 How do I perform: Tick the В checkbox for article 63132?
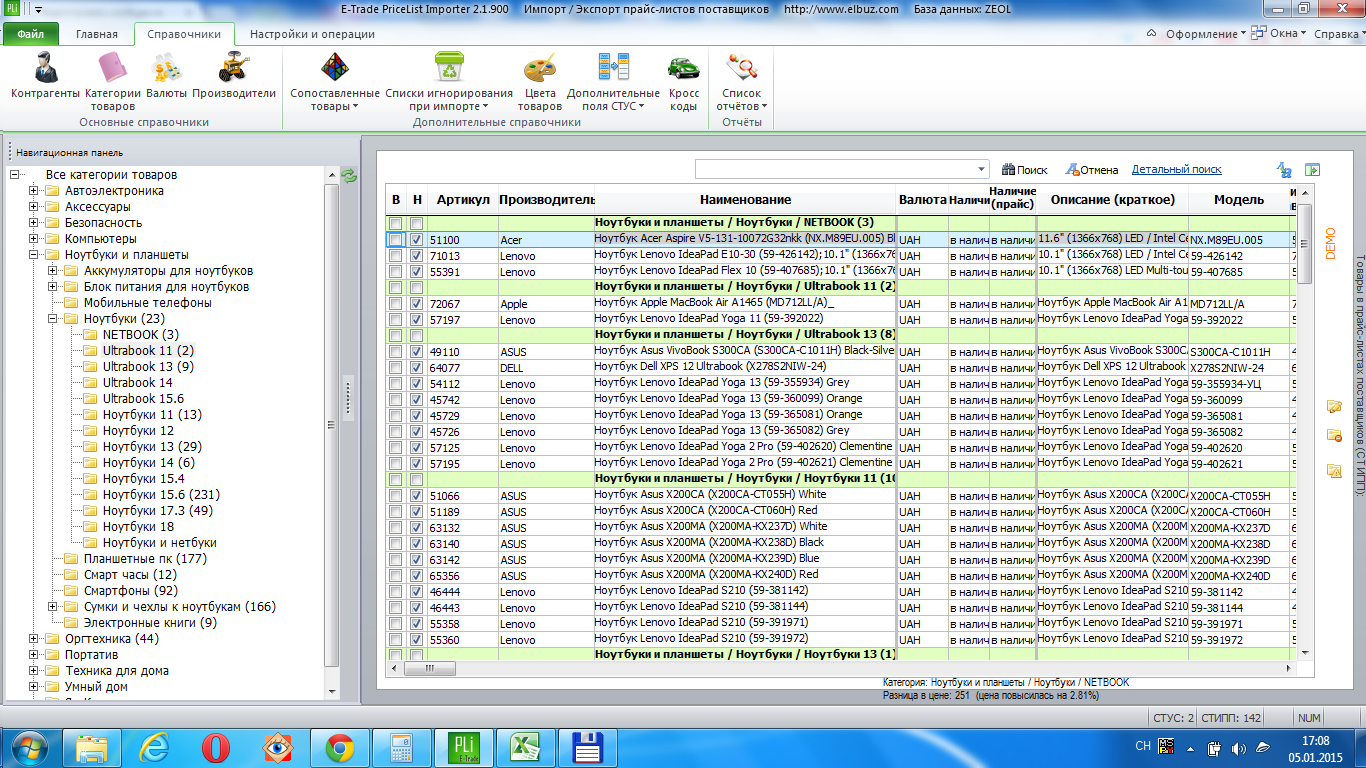tap(396, 528)
